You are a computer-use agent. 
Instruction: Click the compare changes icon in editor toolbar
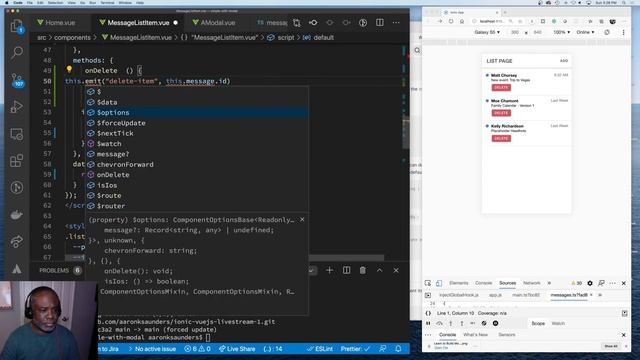297,23
